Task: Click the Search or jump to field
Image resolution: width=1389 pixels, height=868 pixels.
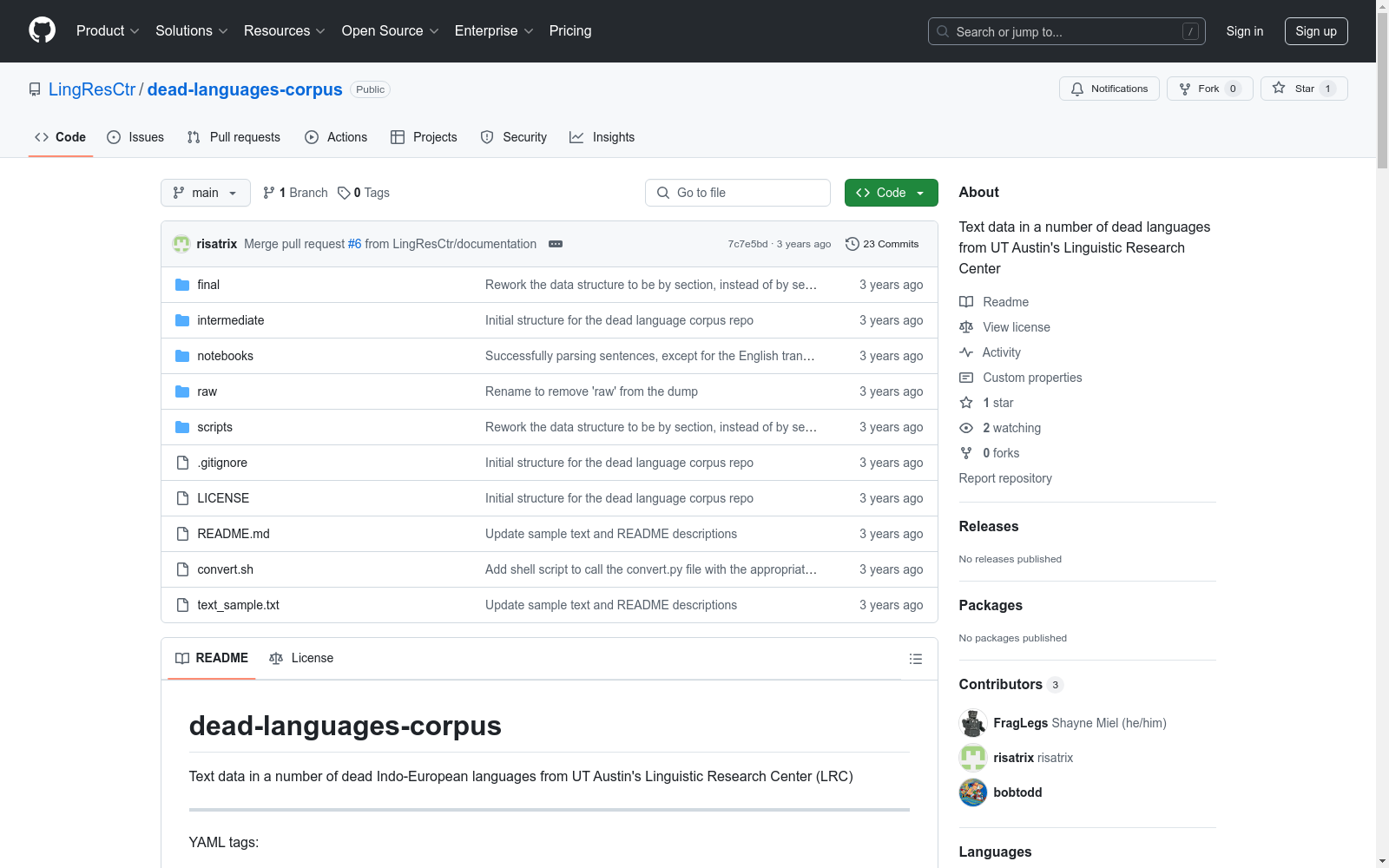Action: tap(1067, 31)
